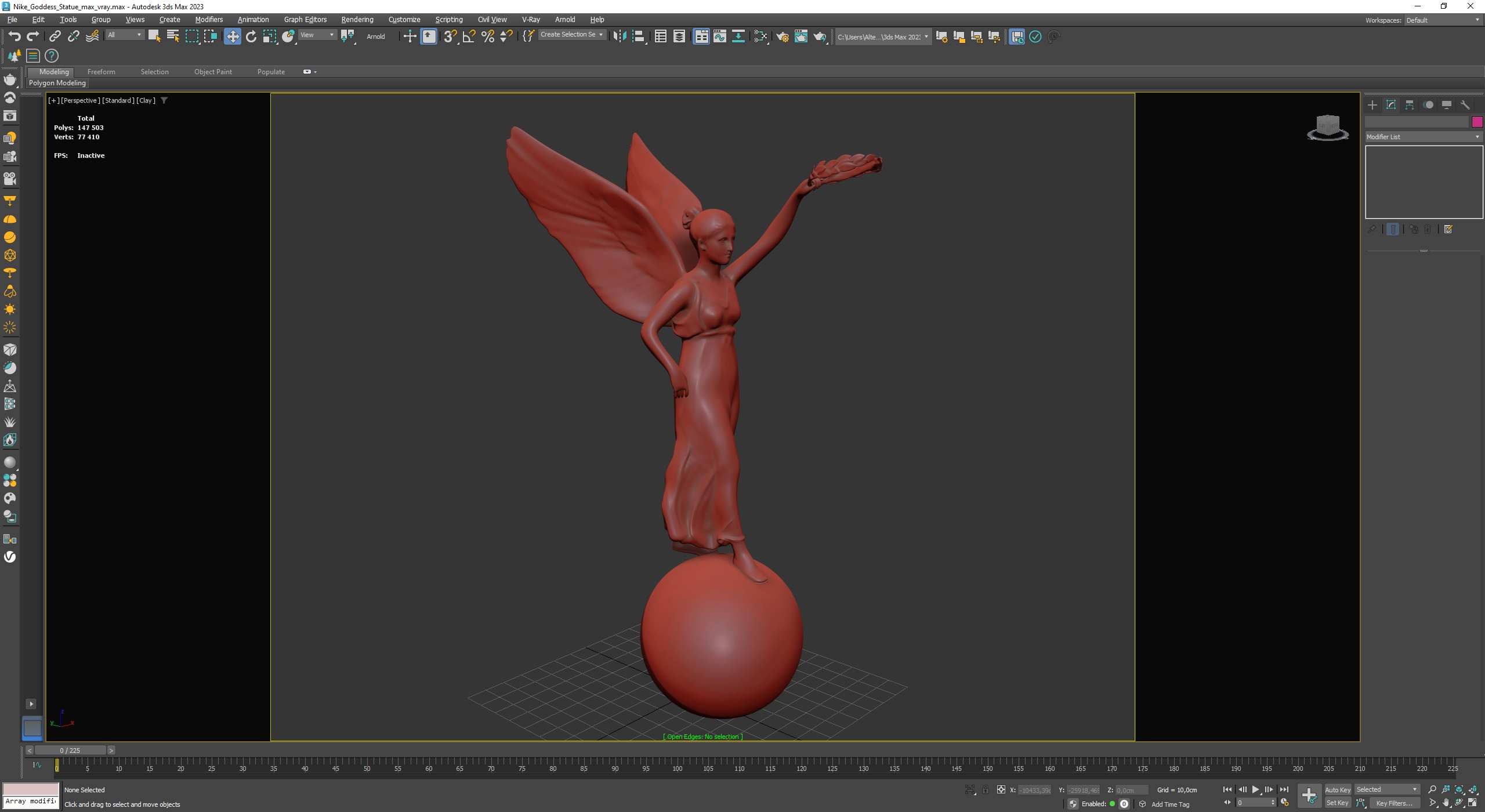Toggle the Angle Snap button

pyautogui.click(x=469, y=37)
